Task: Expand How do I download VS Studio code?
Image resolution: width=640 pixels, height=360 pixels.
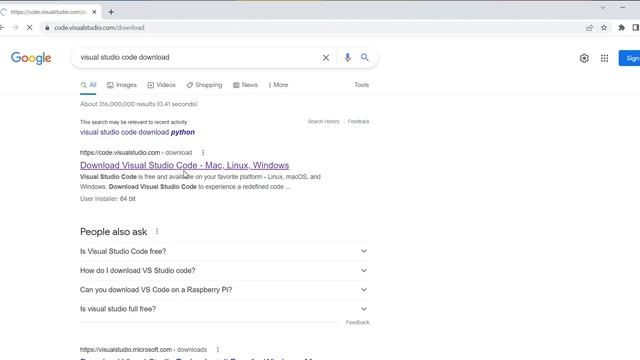Action: pyautogui.click(x=224, y=271)
